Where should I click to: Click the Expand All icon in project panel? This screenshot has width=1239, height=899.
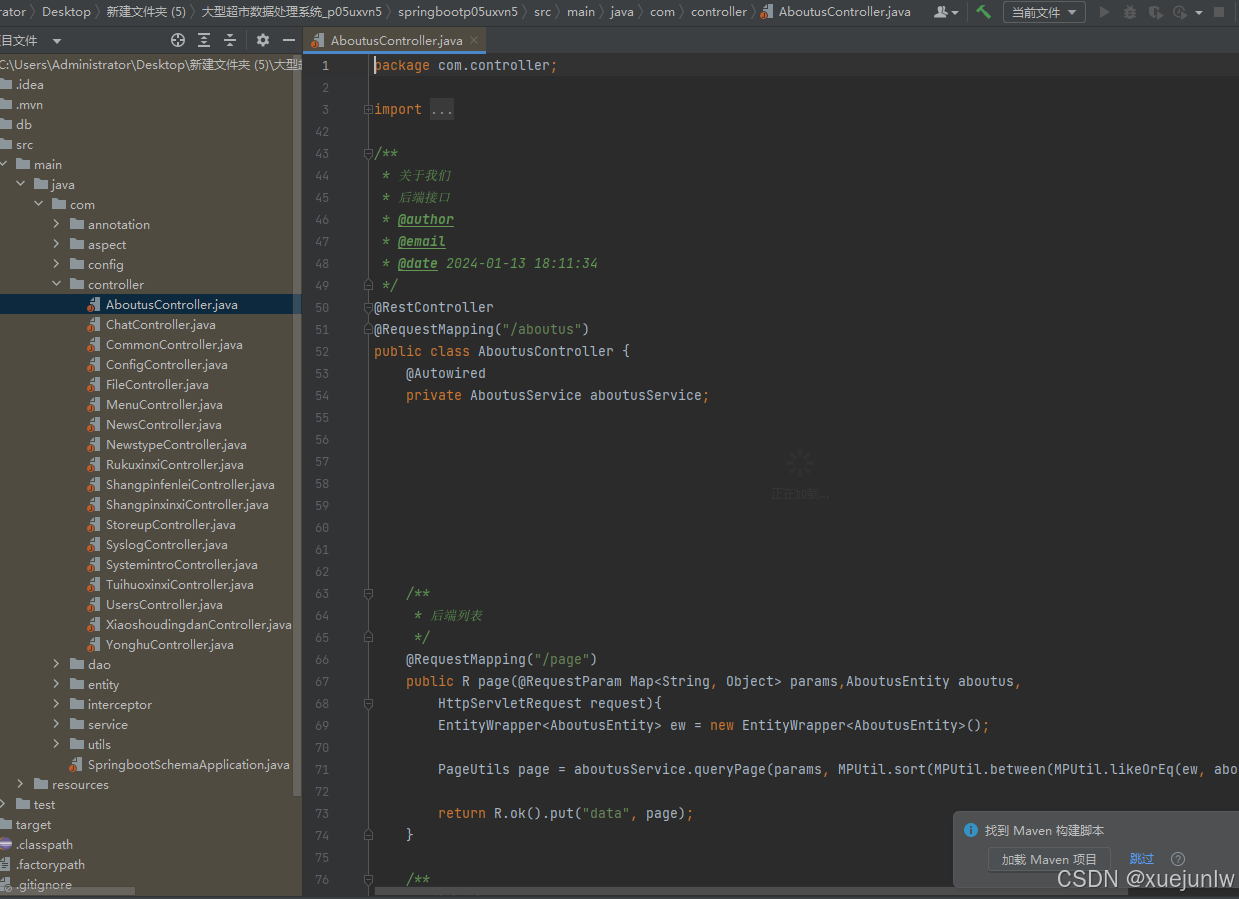(x=204, y=40)
